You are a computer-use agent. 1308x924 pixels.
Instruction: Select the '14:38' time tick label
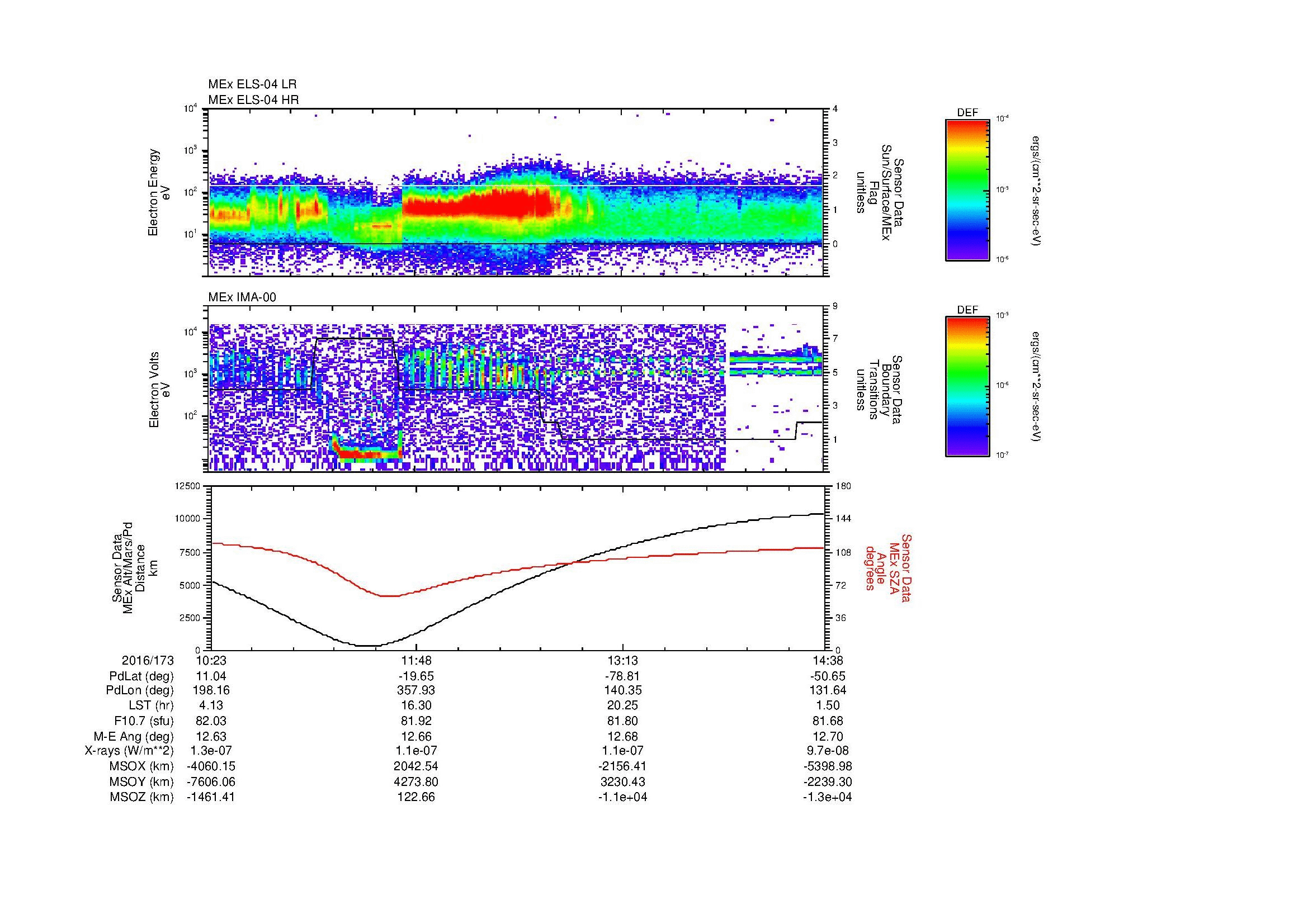828,660
